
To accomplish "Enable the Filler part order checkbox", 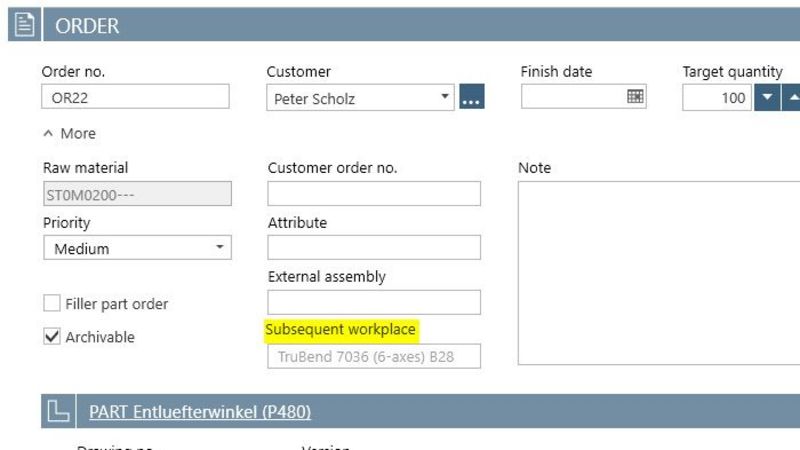I will (x=52, y=304).
